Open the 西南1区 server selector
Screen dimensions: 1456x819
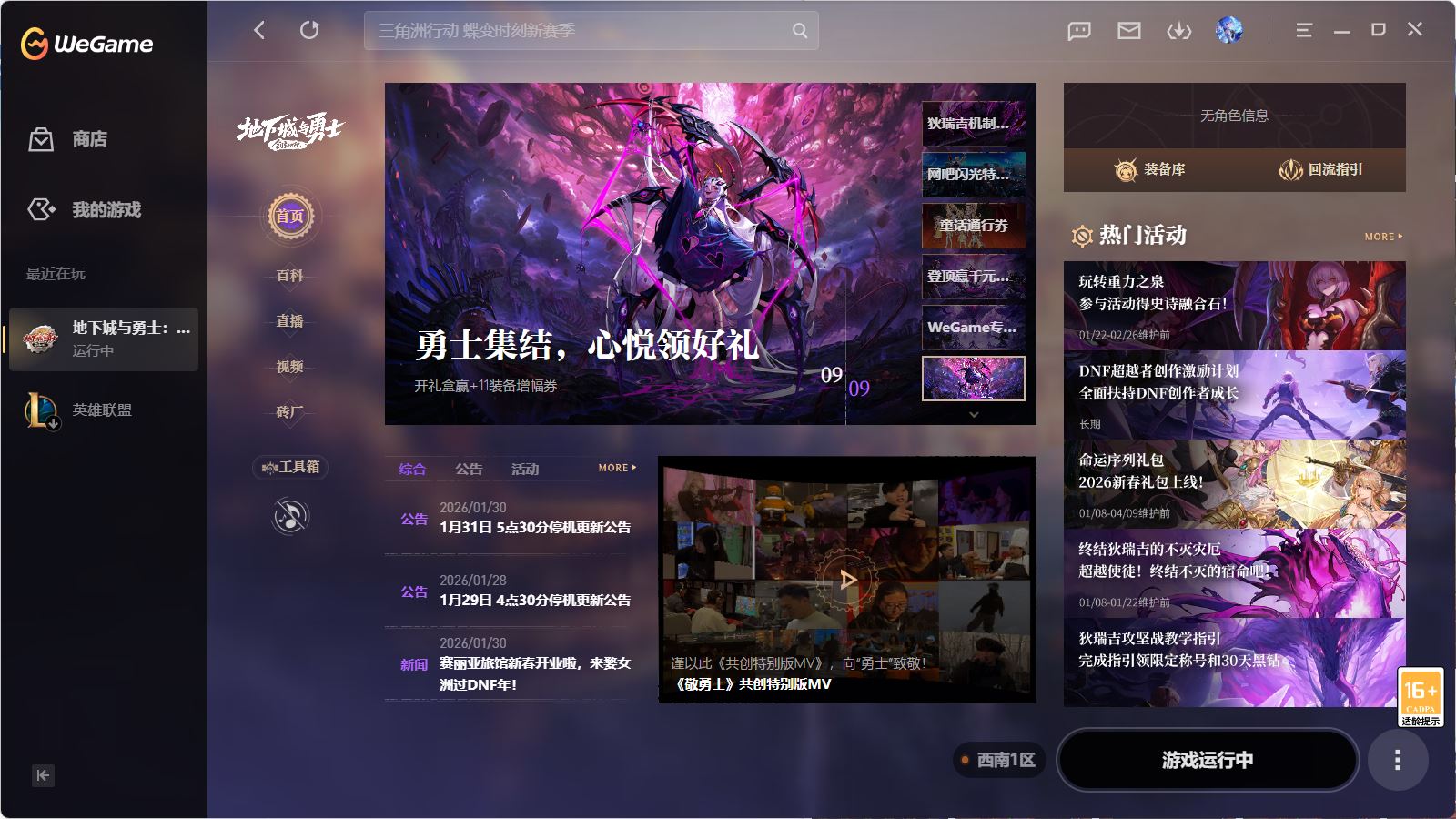coord(998,760)
